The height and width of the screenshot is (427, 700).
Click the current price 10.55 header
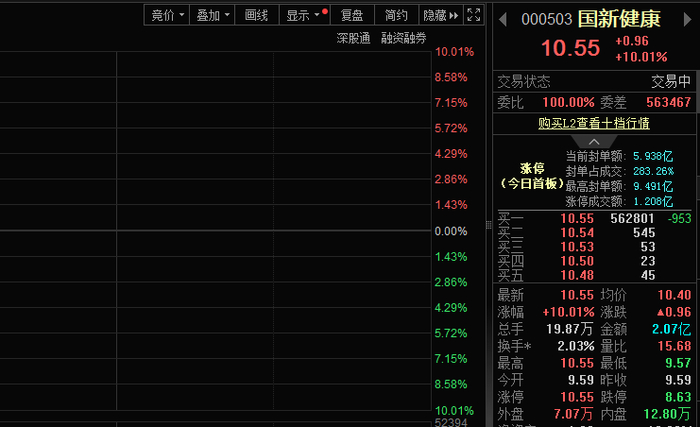(x=571, y=48)
